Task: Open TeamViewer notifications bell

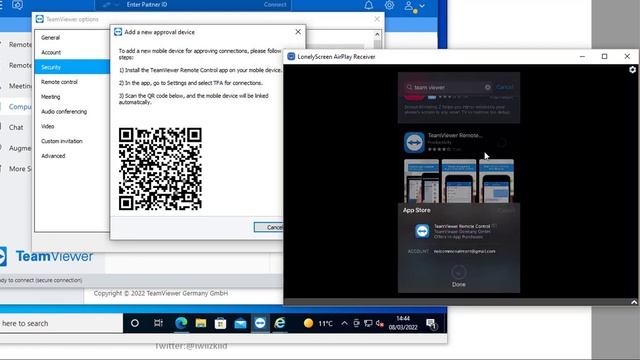Action: (369, 5)
